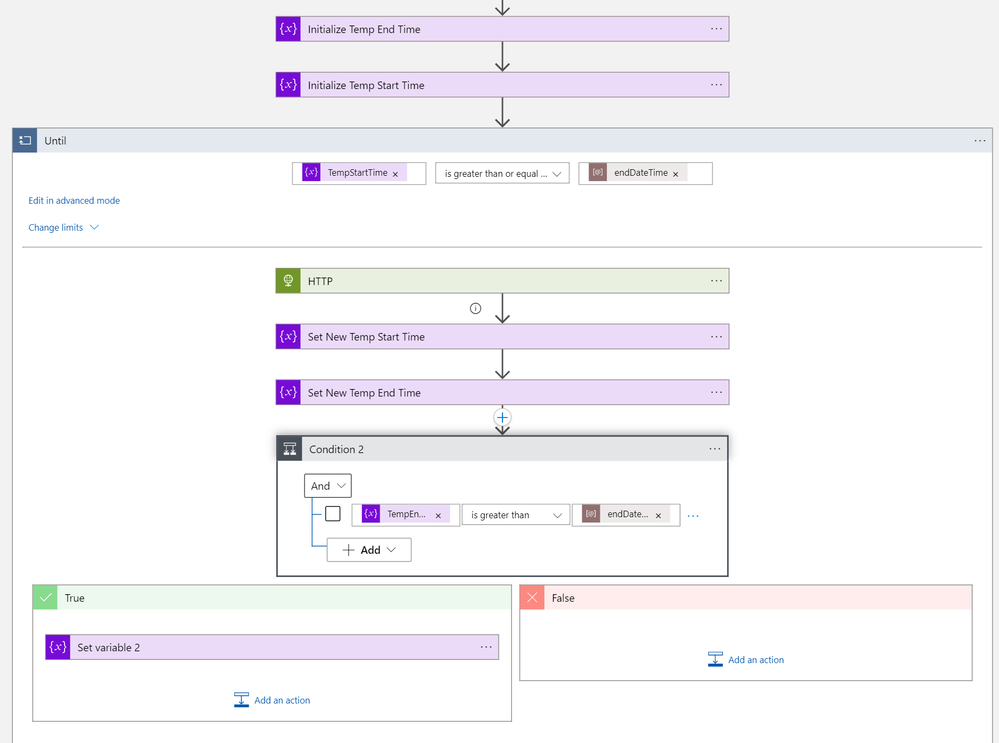Image resolution: width=999 pixels, height=743 pixels.
Task: Remove the TempStartTime token from Until condition
Action: point(395,174)
